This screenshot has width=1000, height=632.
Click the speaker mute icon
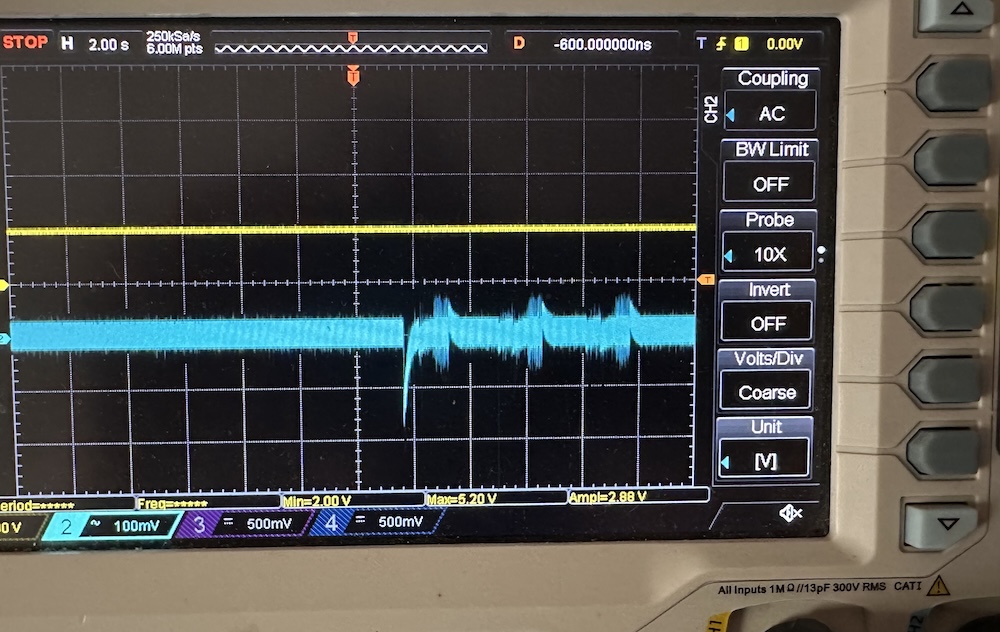(x=791, y=513)
